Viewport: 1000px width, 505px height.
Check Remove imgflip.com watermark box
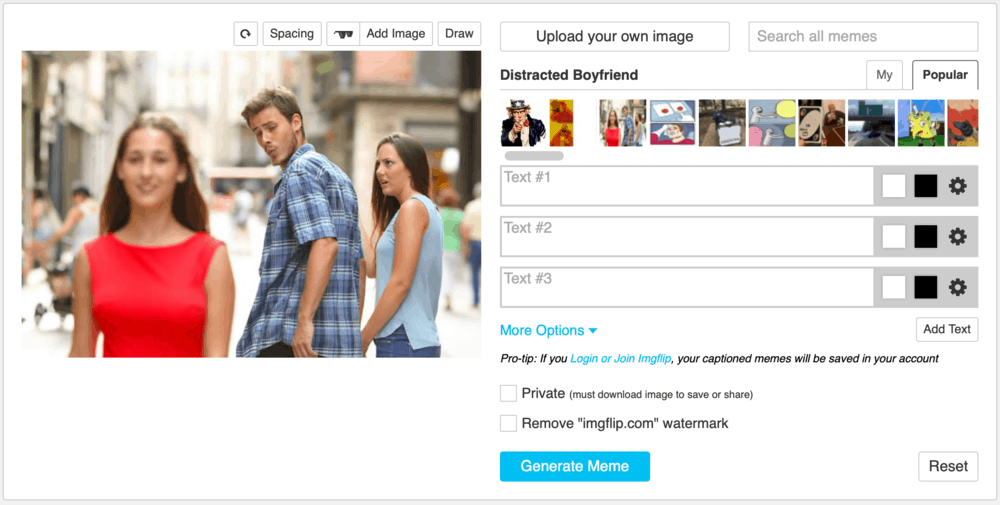click(509, 423)
